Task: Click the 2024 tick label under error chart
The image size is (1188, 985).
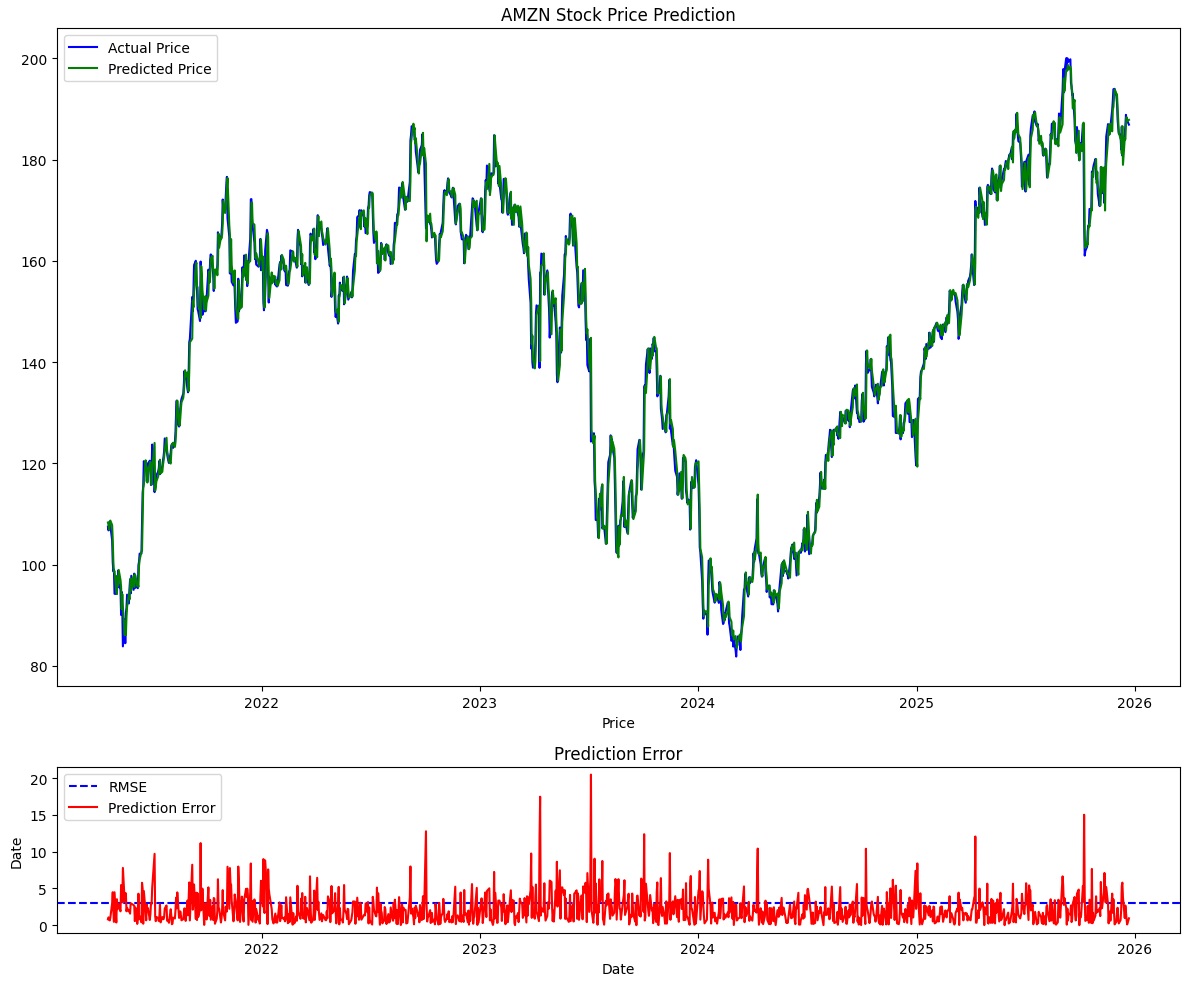Action: pyautogui.click(x=698, y=949)
